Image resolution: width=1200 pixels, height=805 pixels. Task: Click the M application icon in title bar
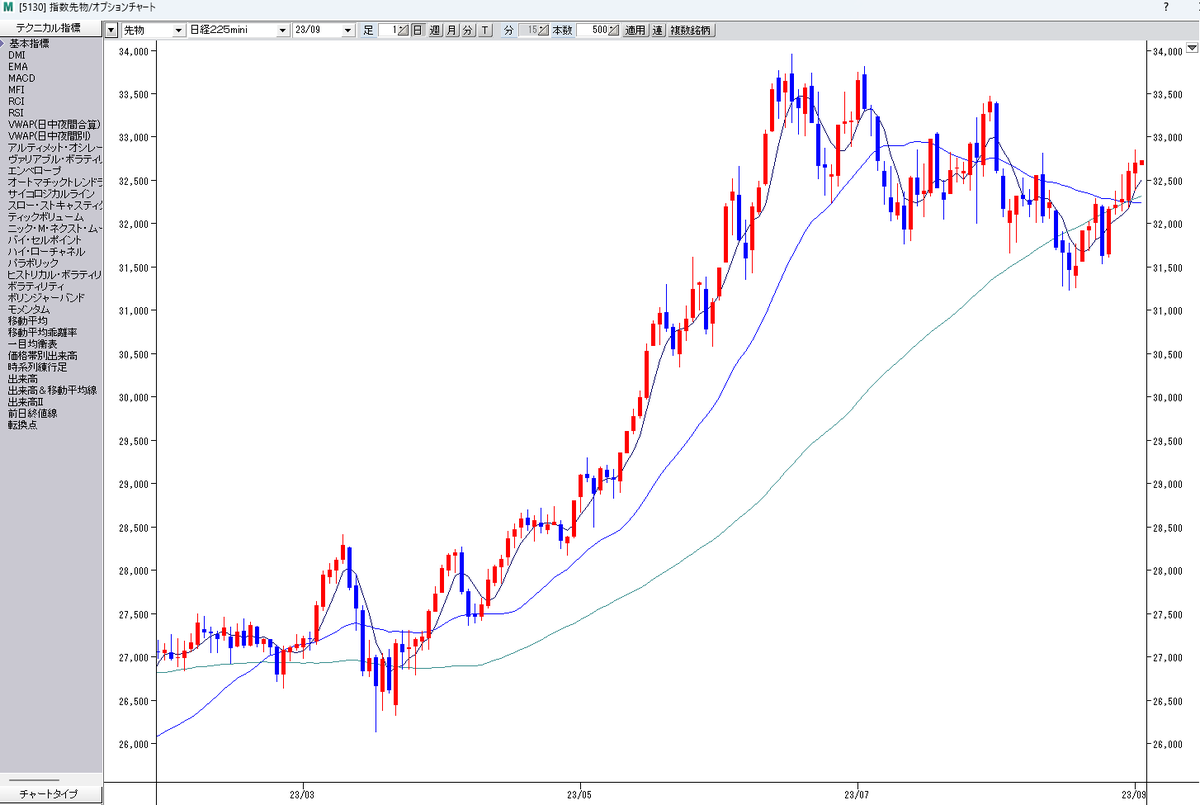coord(9,7)
